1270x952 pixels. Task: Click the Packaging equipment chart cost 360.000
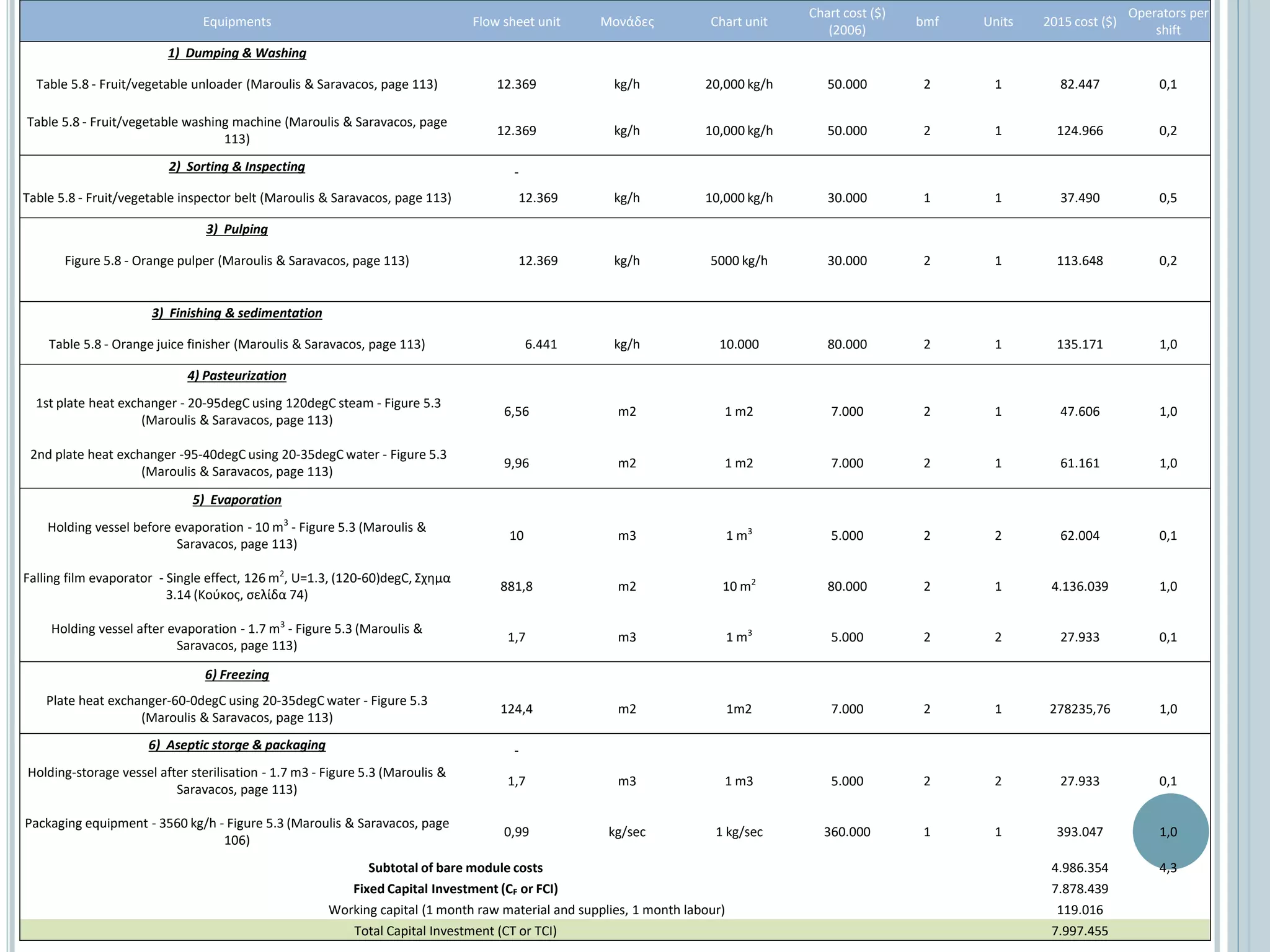coord(846,832)
